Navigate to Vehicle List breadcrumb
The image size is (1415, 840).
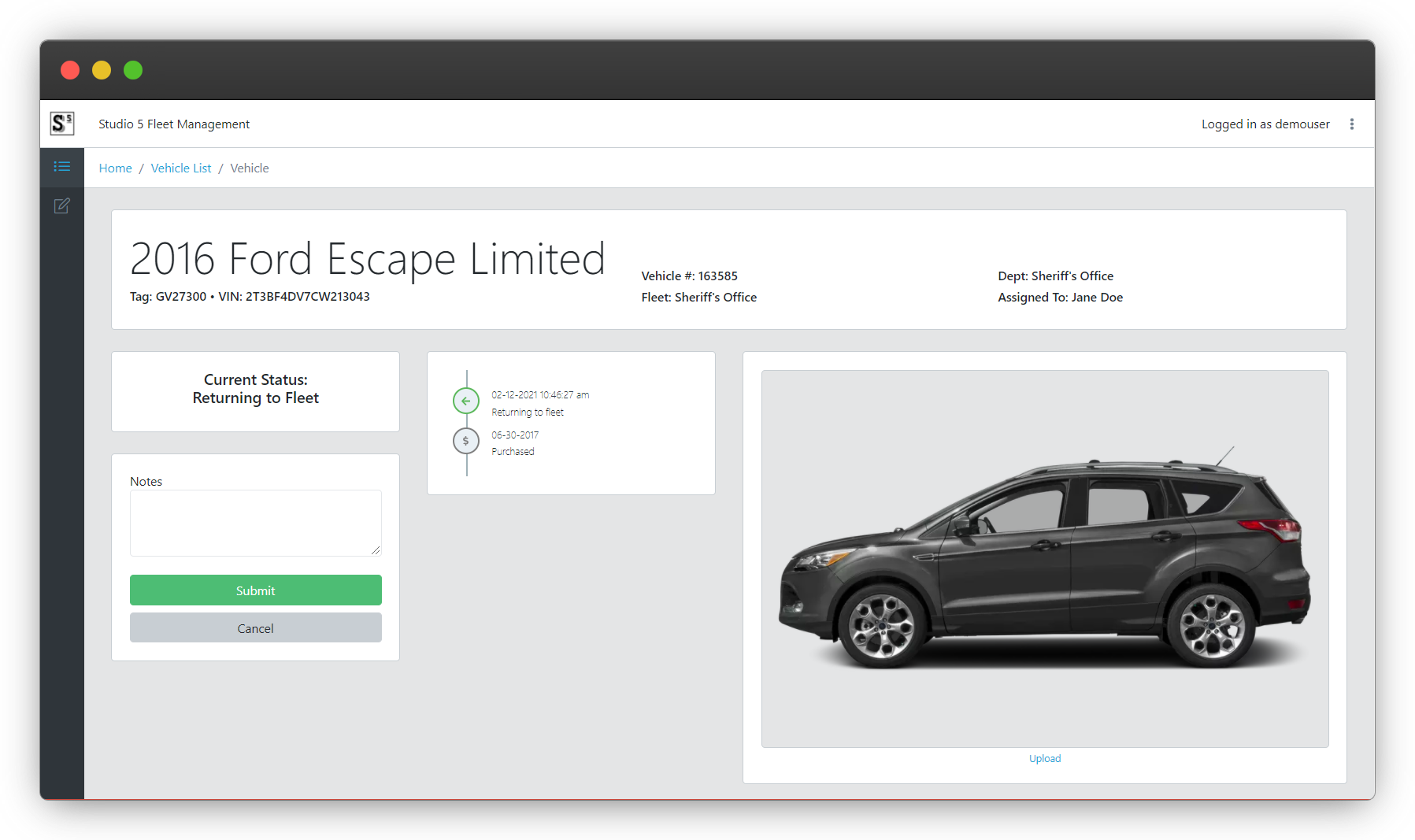coord(181,168)
